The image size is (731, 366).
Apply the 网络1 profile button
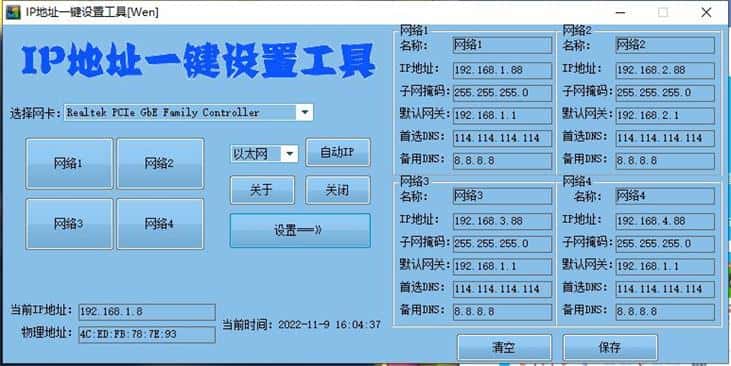coord(69,164)
